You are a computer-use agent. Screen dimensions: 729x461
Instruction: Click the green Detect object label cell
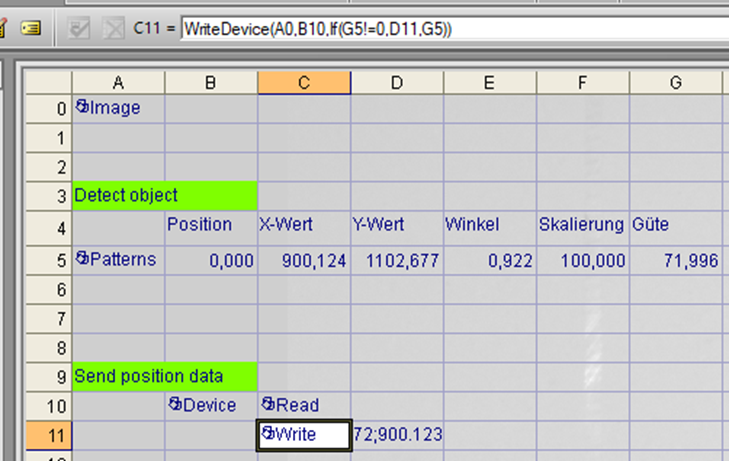164,195
